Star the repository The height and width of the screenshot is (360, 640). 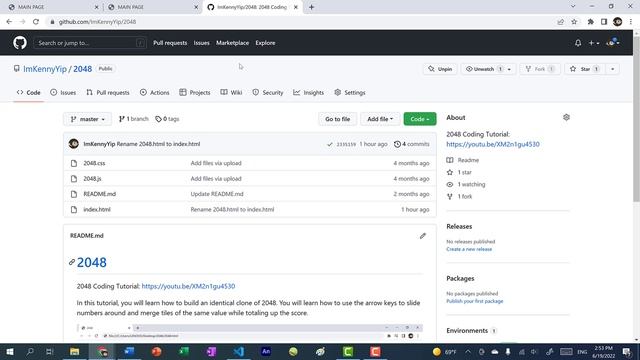(x=585, y=69)
